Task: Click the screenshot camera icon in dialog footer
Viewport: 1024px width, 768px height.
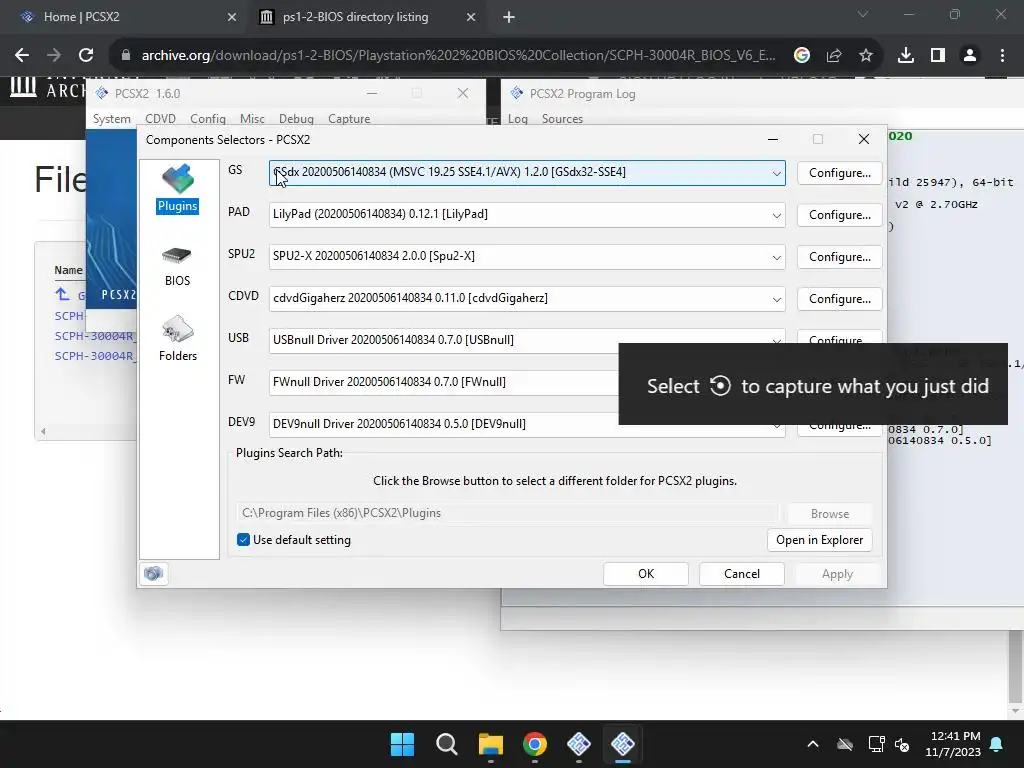Action: (153, 573)
